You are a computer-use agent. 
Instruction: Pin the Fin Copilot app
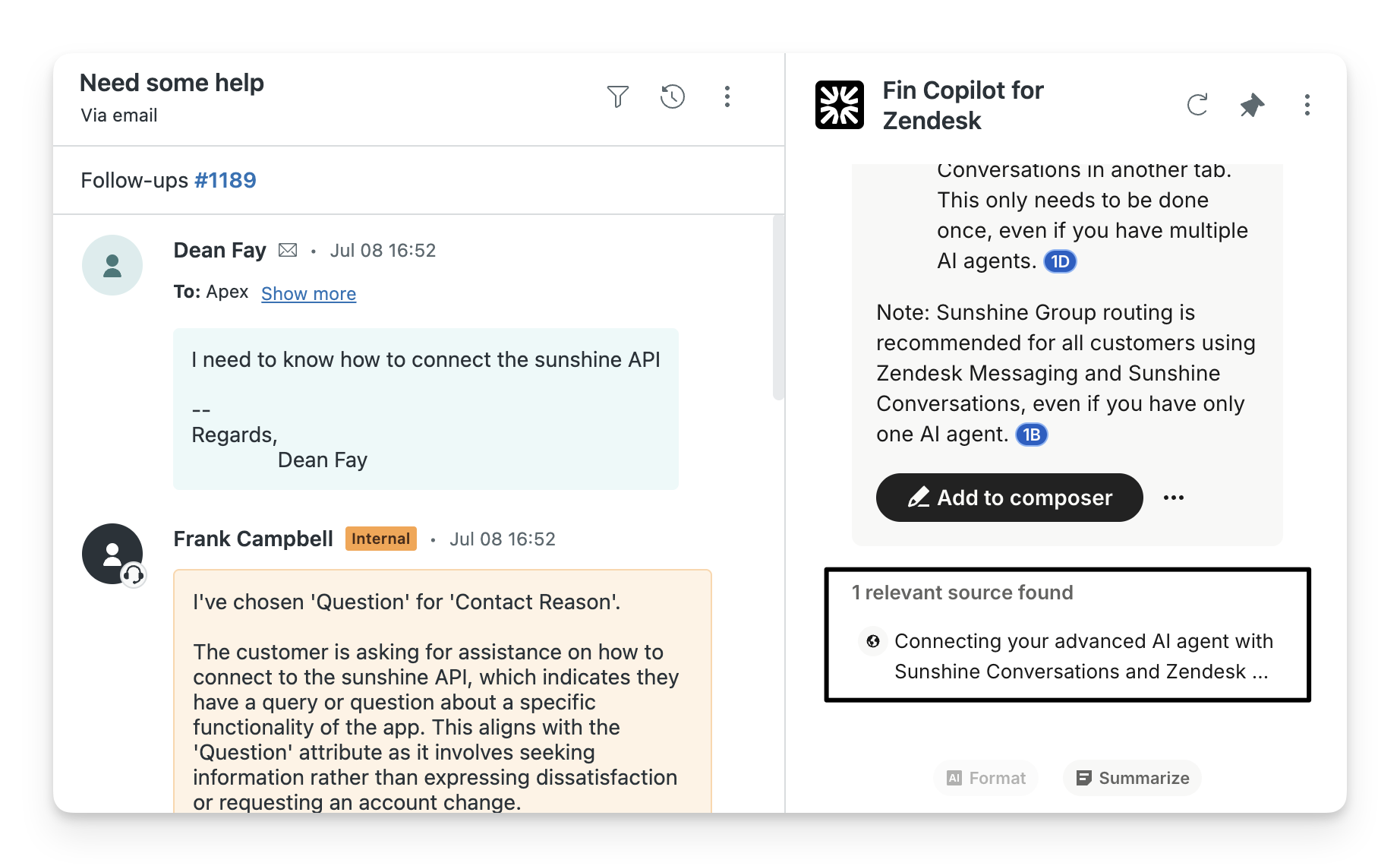(x=1252, y=105)
